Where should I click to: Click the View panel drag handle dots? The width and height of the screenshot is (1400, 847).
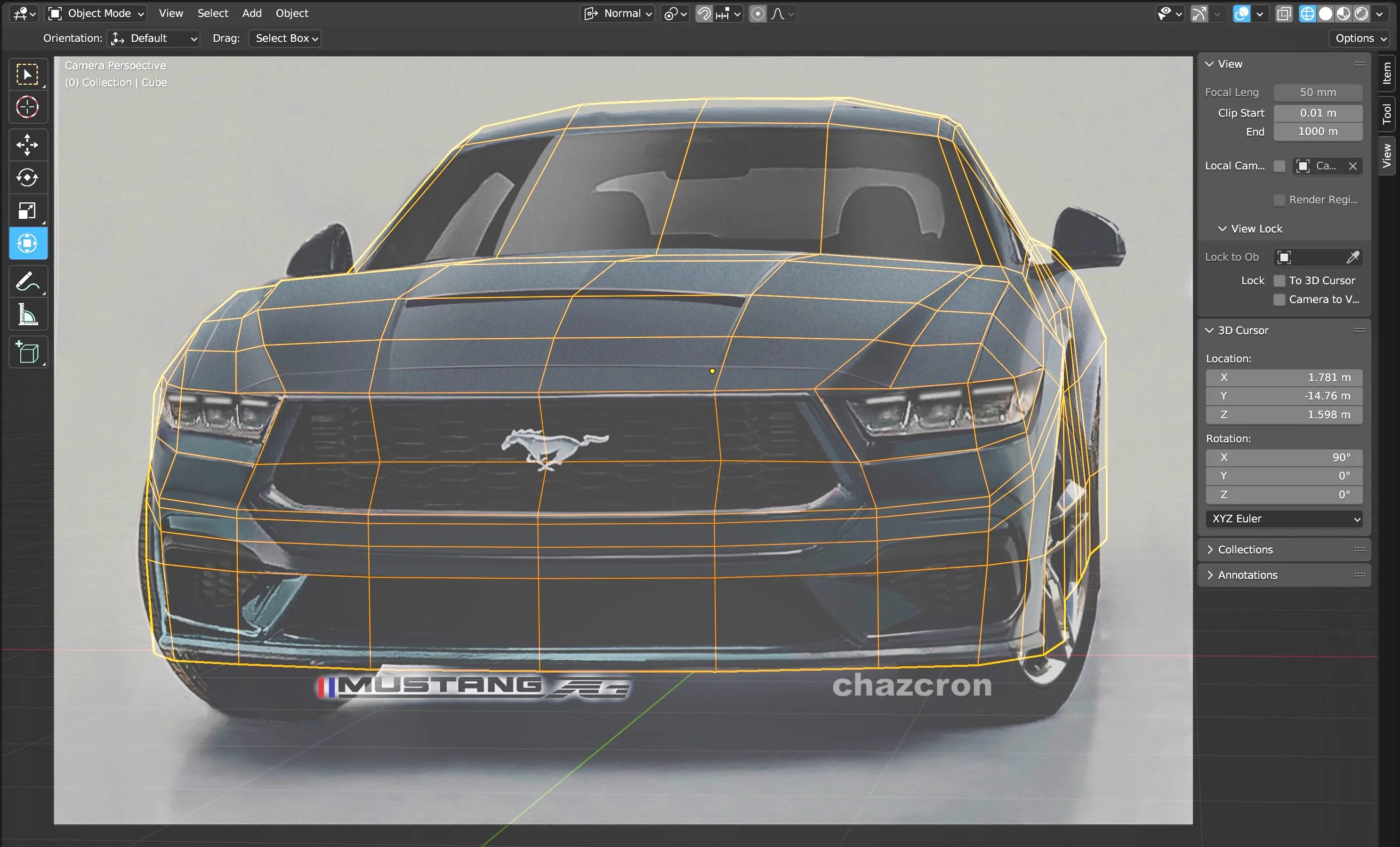click(1360, 64)
